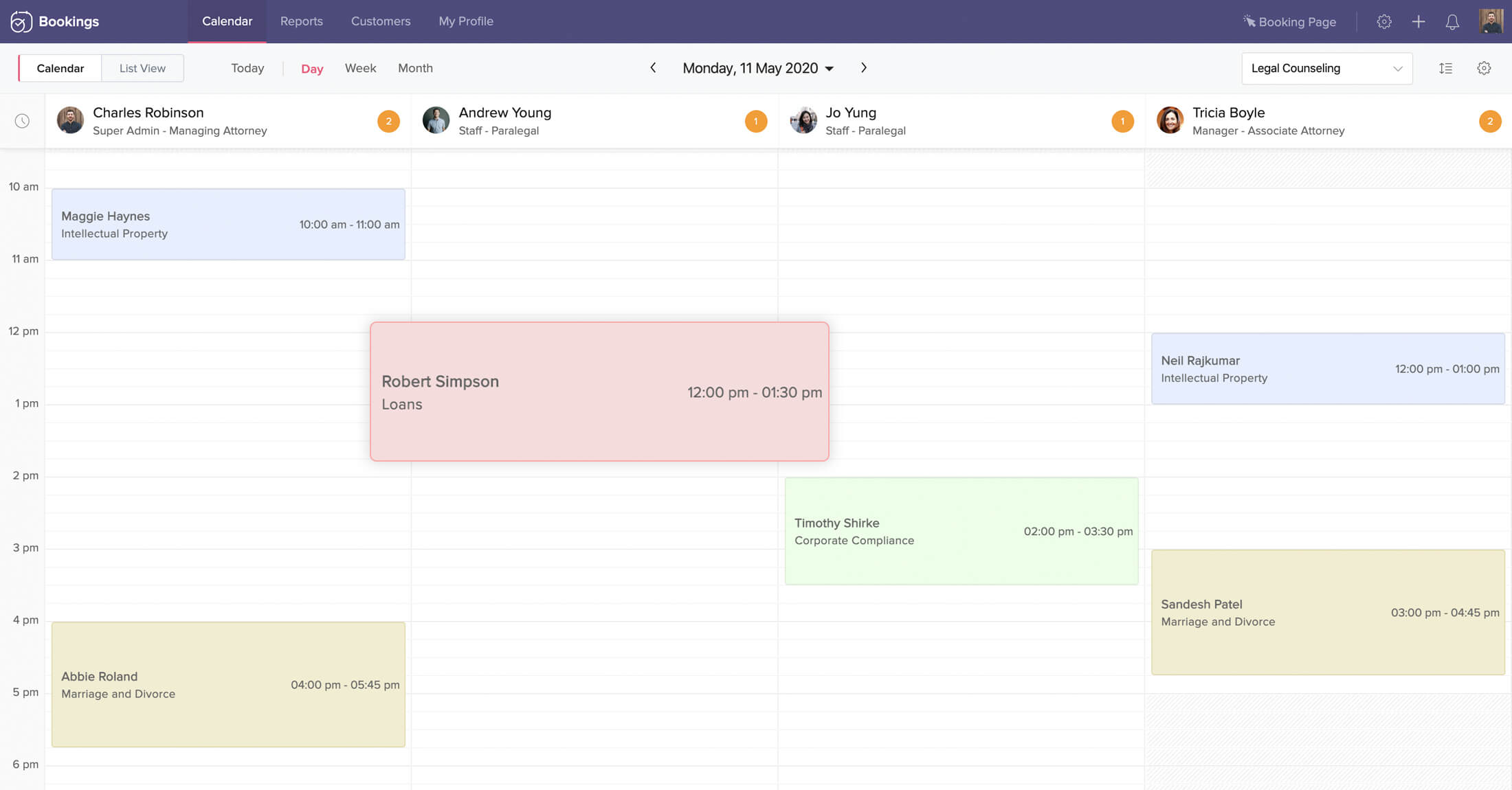
Task: Expand the Legal Counseling dropdown
Action: click(1326, 68)
